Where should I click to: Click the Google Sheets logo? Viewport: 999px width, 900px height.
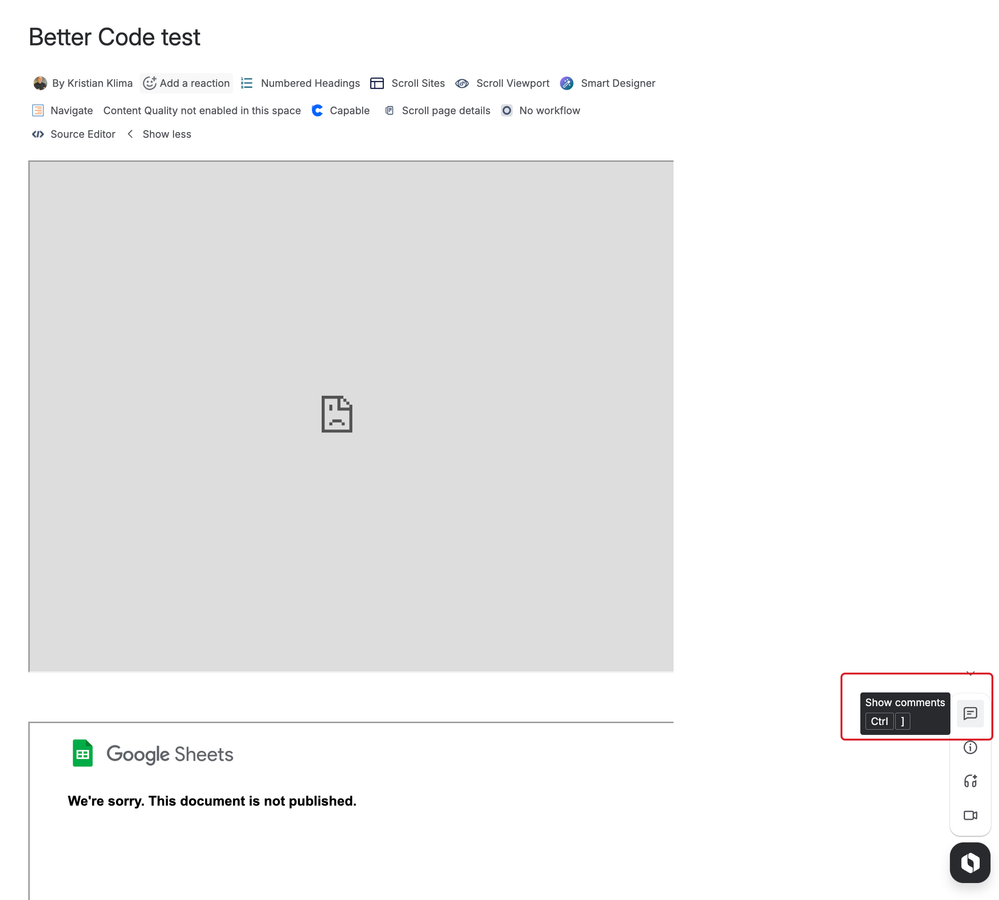point(82,753)
